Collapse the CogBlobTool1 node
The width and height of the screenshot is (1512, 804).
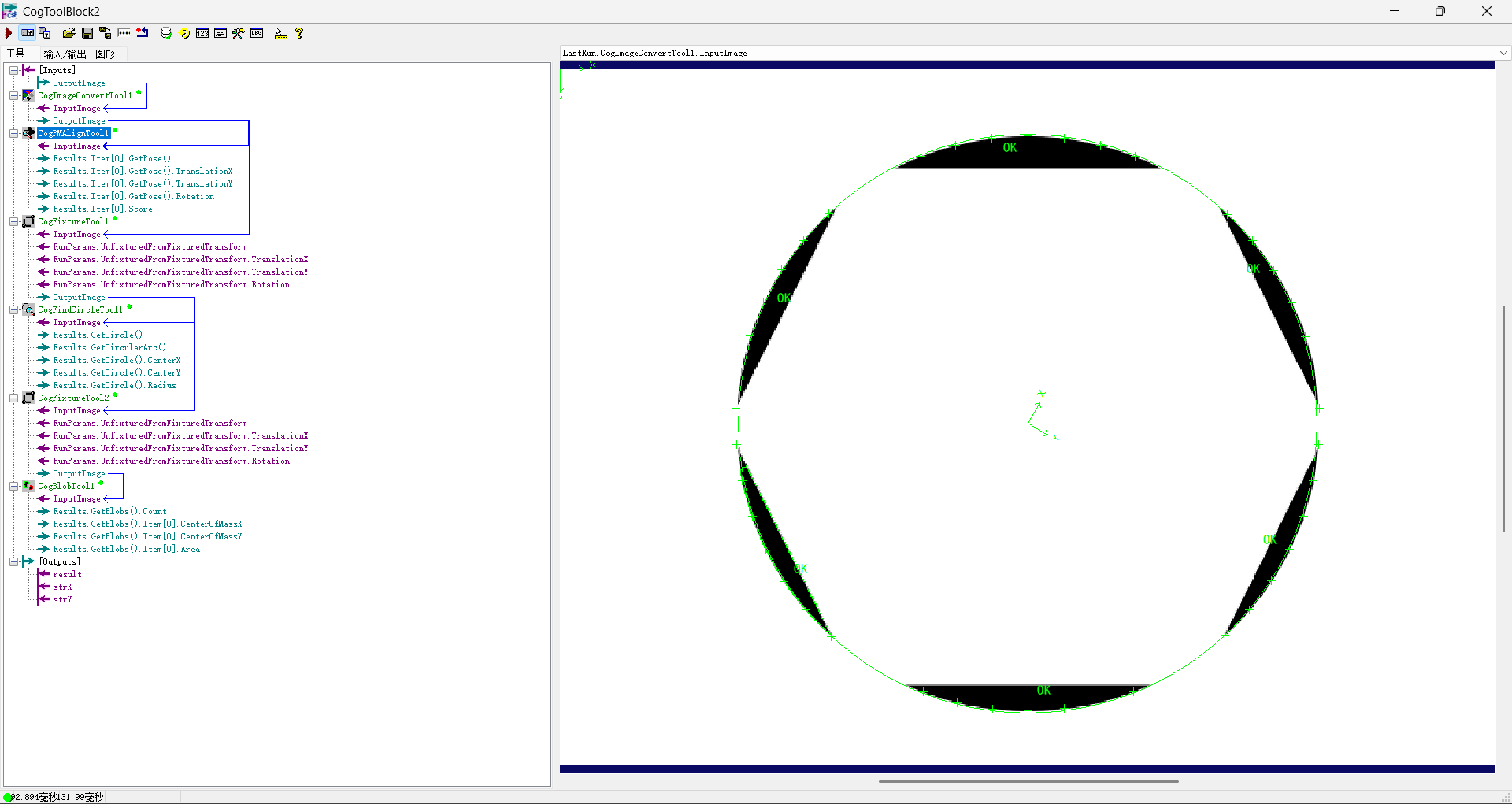click(x=13, y=486)
